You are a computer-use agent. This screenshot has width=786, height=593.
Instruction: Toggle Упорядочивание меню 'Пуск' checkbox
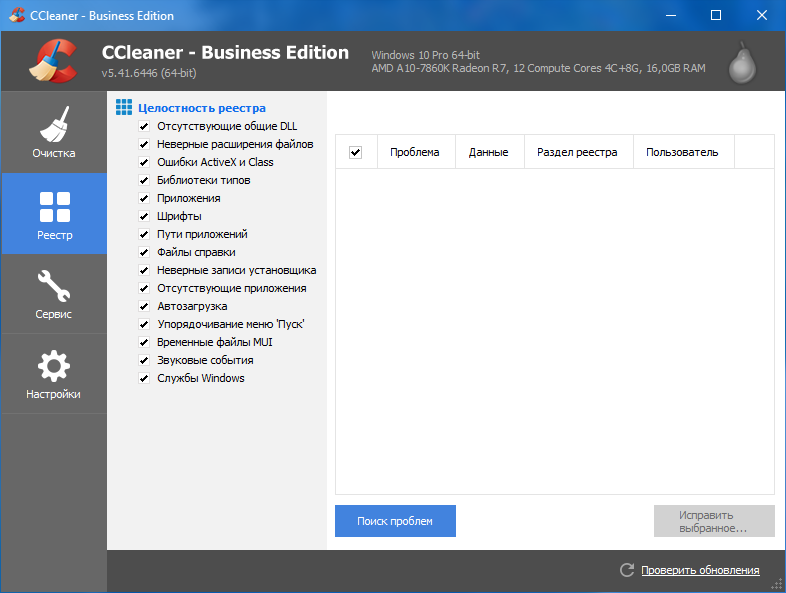pyautogui.click(x=144, y=324)
